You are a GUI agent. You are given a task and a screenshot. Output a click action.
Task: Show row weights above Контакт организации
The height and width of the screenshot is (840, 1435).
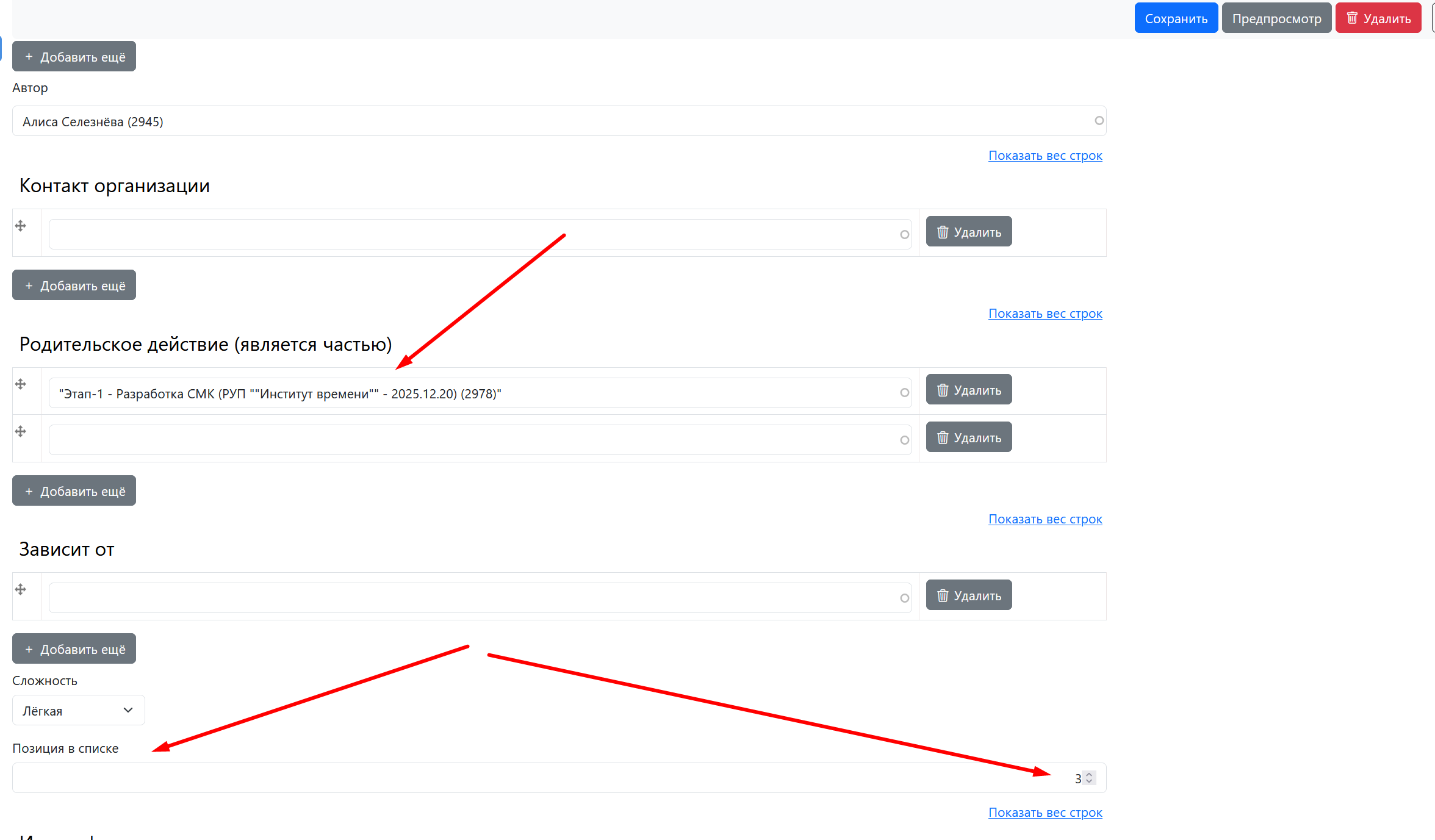[x=1045, y=156]
